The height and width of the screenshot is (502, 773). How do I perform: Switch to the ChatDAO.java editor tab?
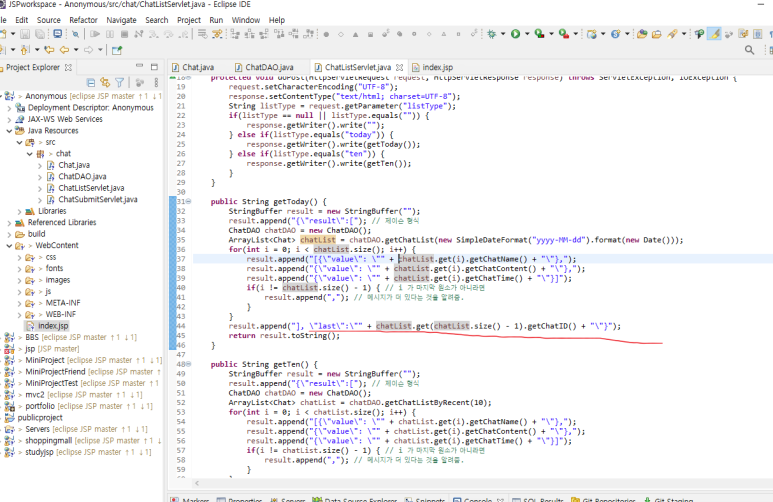click(264, 68)
